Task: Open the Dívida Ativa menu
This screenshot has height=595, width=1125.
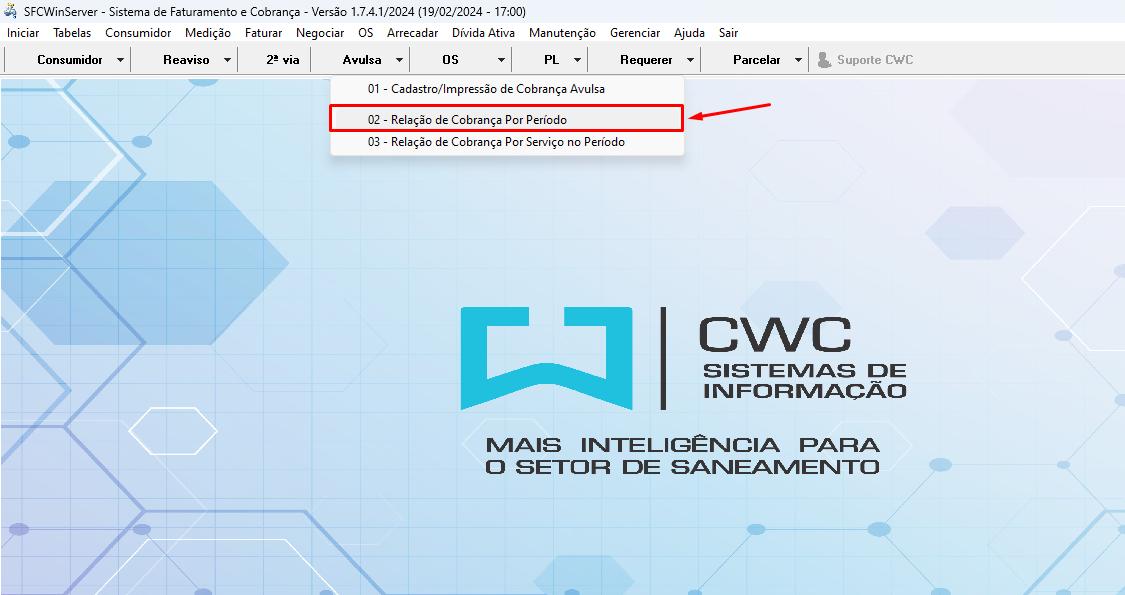Action: tap(483, 33)
